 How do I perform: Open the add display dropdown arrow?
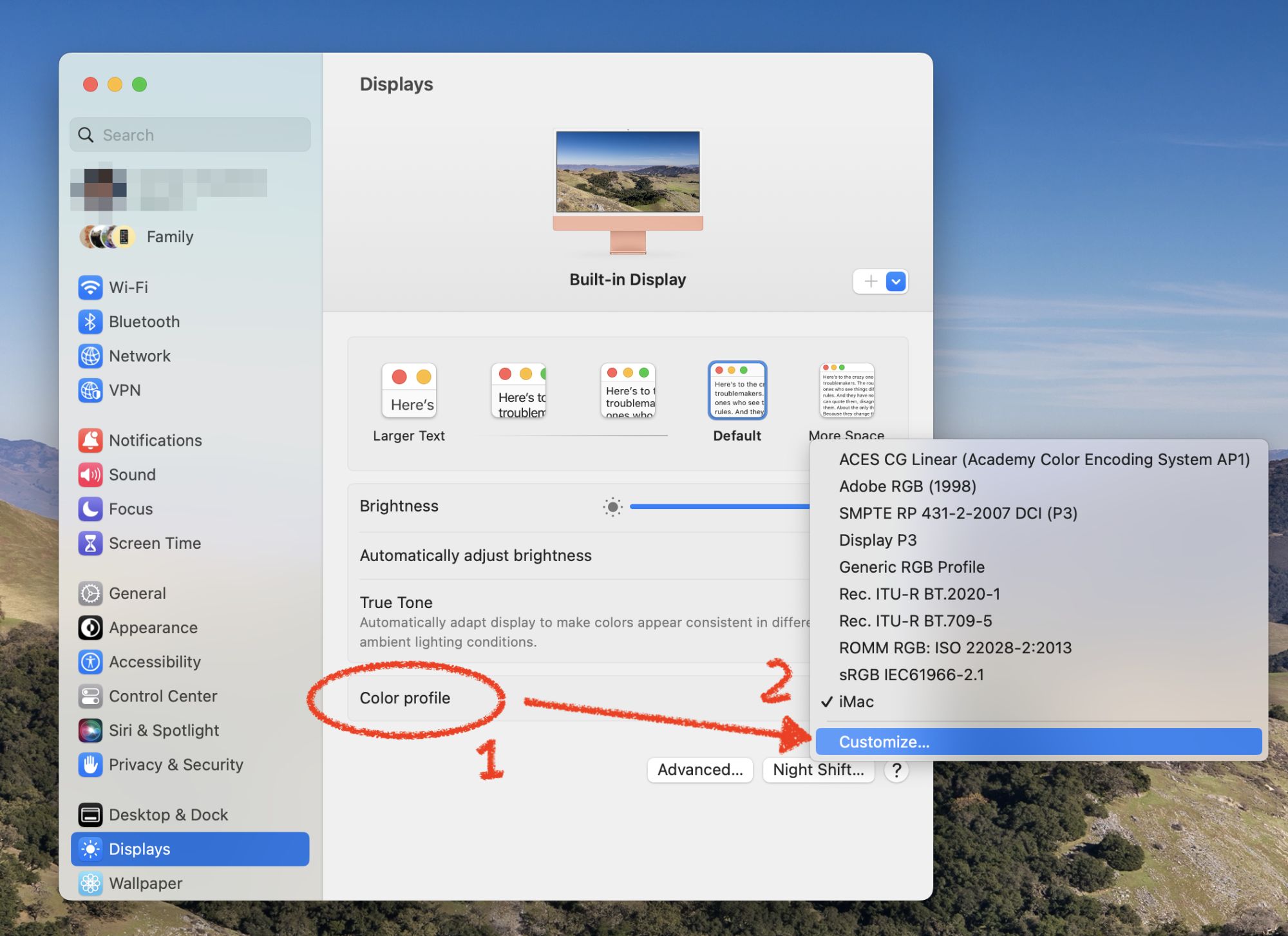coord(896,282)
